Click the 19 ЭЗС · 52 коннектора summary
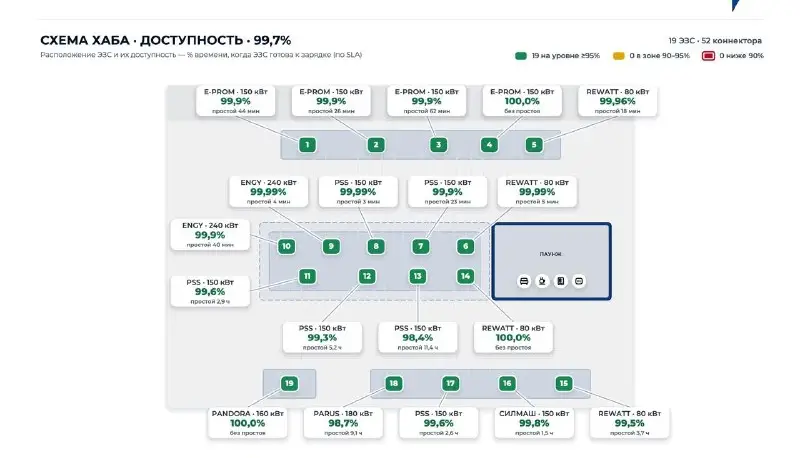The height and width of the screenshot is (458, 800). click(715, 40)
